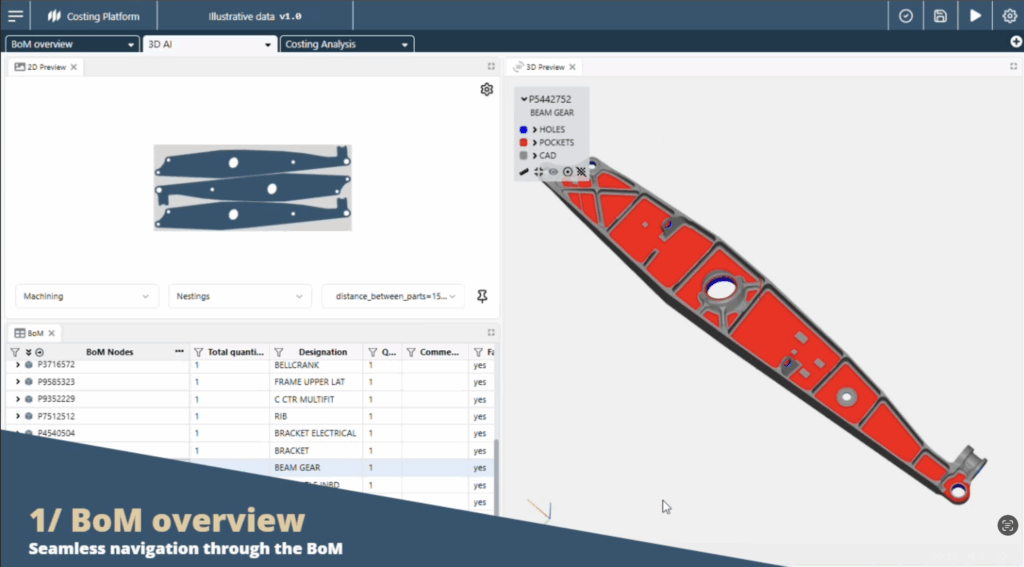Image resolution: width=1024 pixels, height=567 pixels.
Task: Click the crosshair fit-view icon in the 3D legend
Action: click(539, 172)
